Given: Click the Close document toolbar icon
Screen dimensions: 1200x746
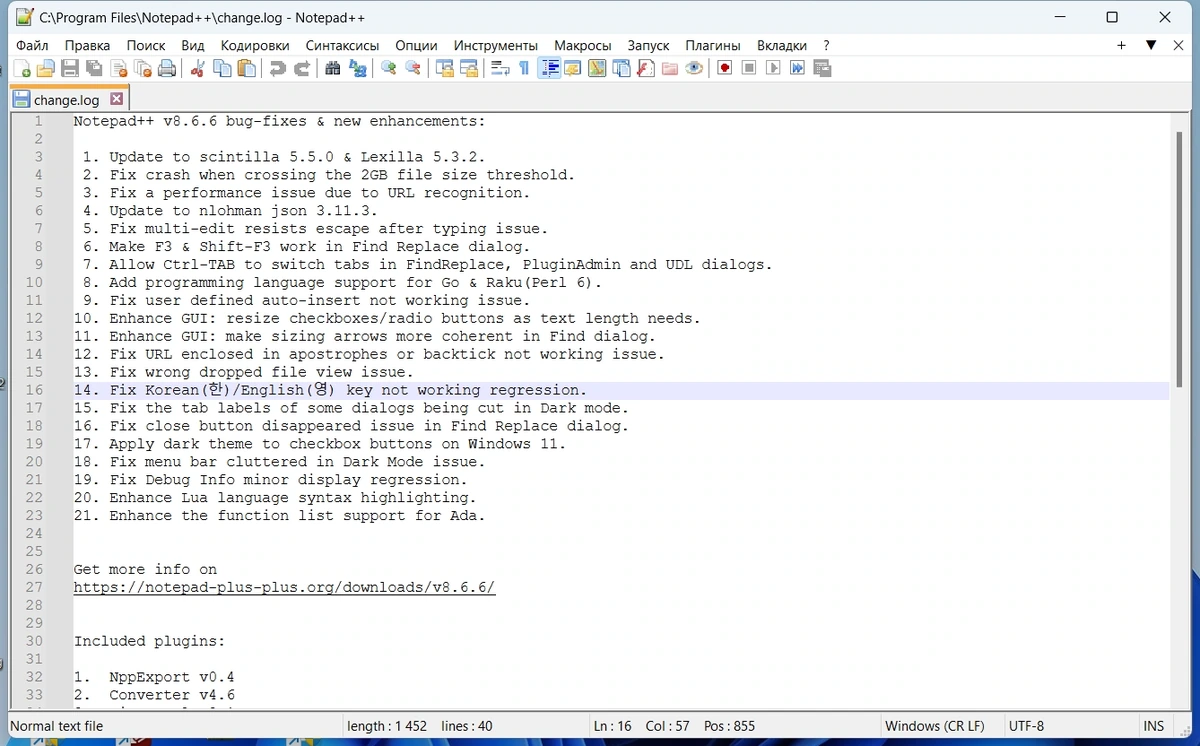Looking at the screenshot, I should [119, 68].
